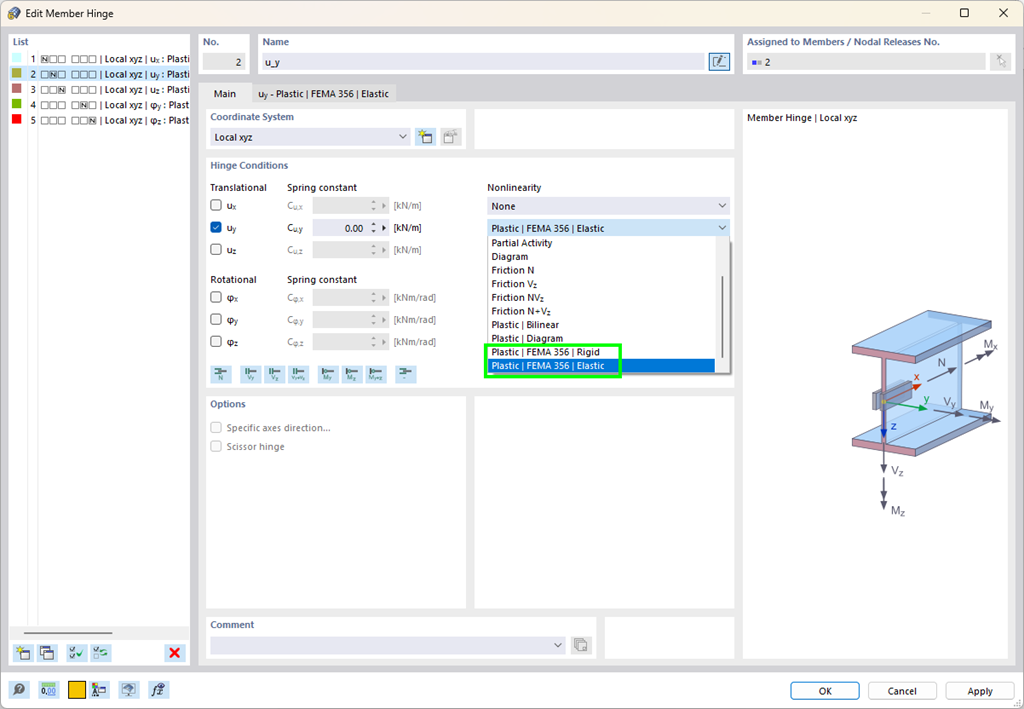1024x709 pixels.
Task: Open the new coordinate system icon
Action: click(x=425, y=136)
